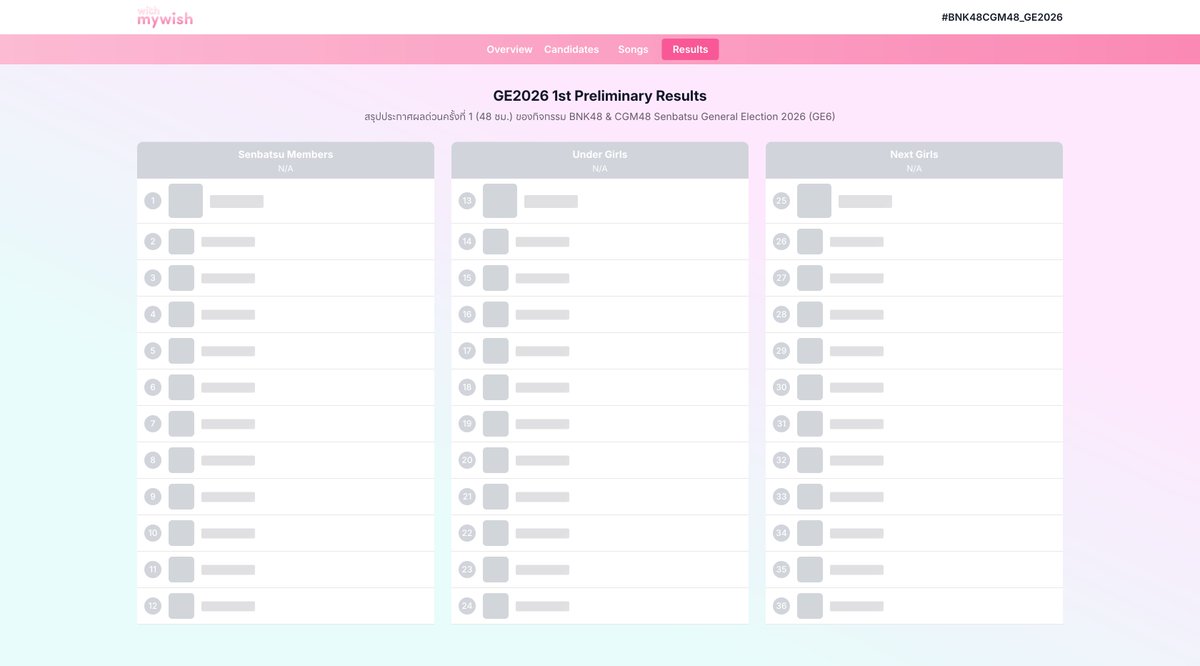Select the rank 35 number badge
This screenshot has height=666, width=1200.
pos(781,570)
